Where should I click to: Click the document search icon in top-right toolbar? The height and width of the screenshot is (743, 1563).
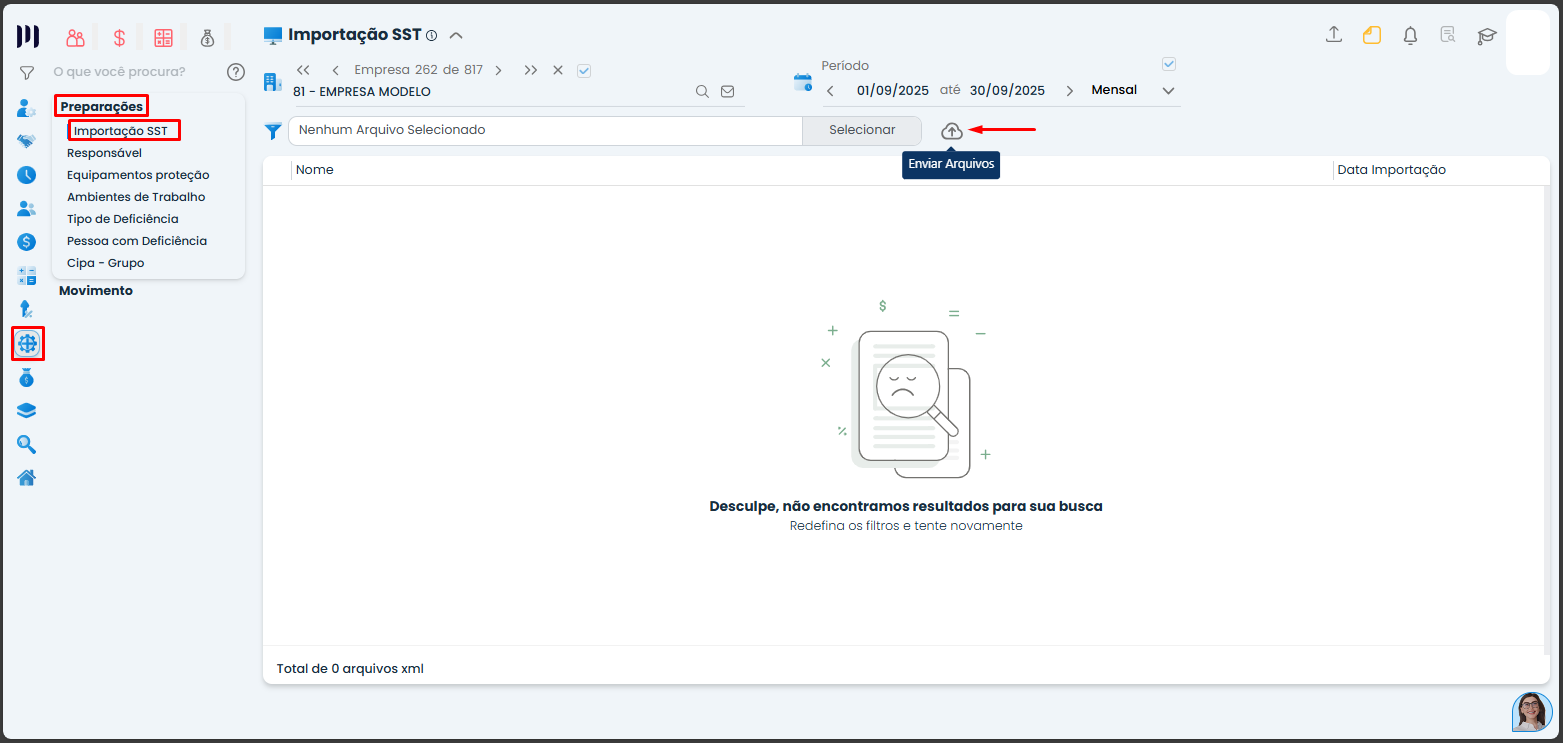tap(1448, 35)
